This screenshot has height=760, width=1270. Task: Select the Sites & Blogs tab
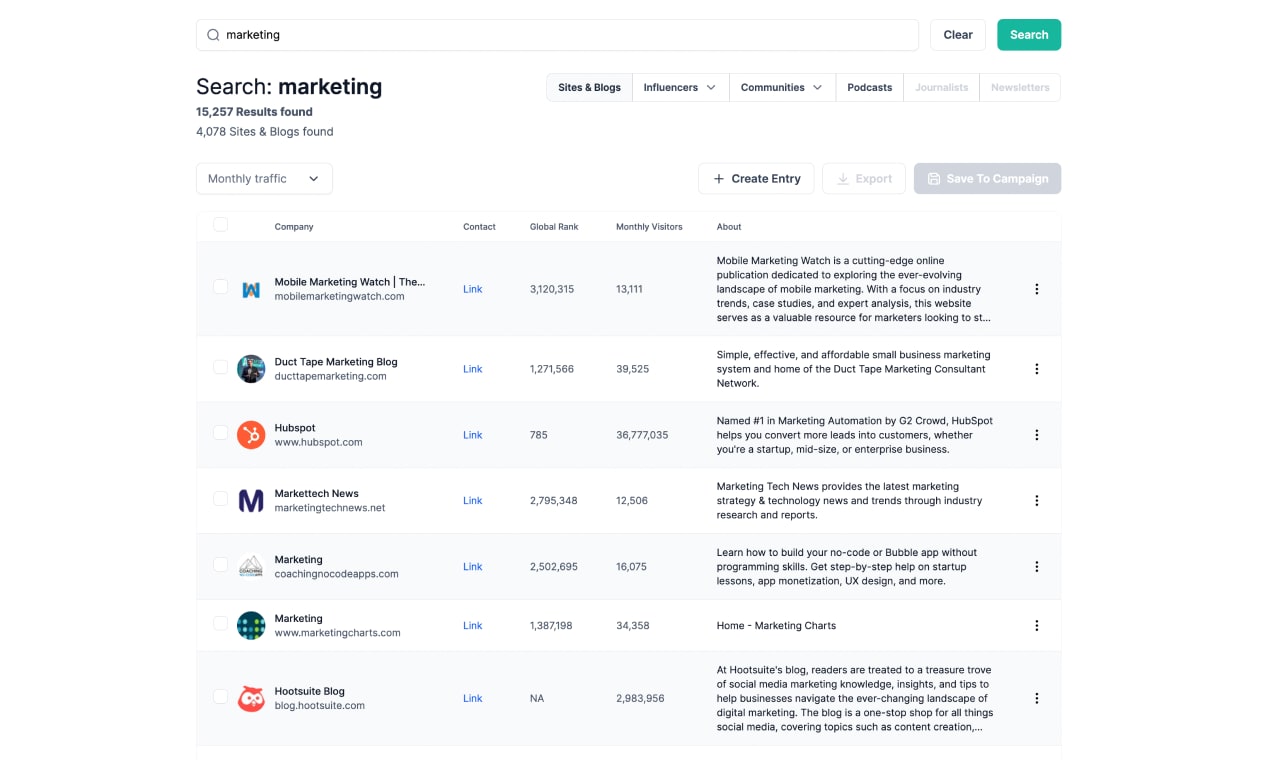pos(589,88)
